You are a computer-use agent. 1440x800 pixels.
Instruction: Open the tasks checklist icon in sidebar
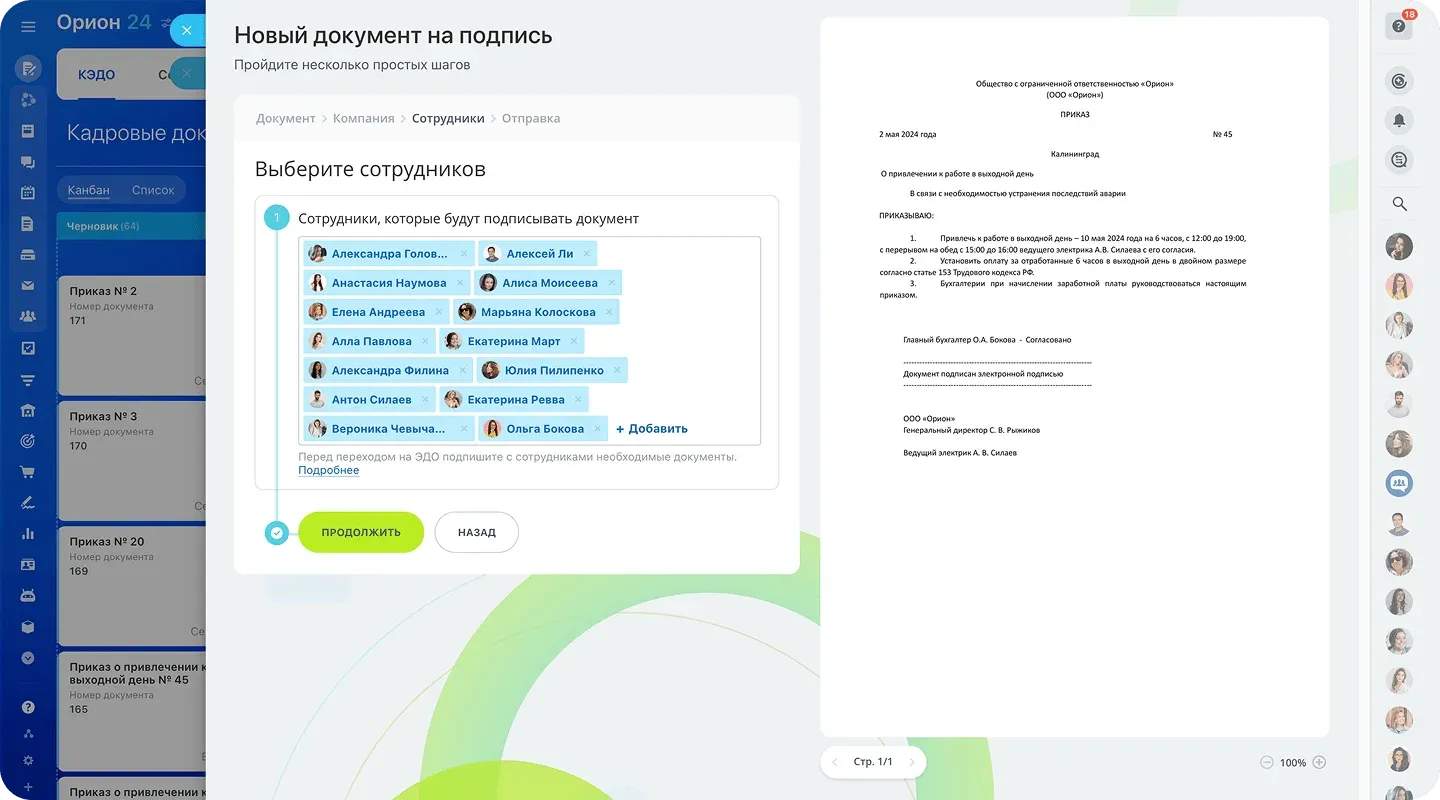[x=28, y=348]
